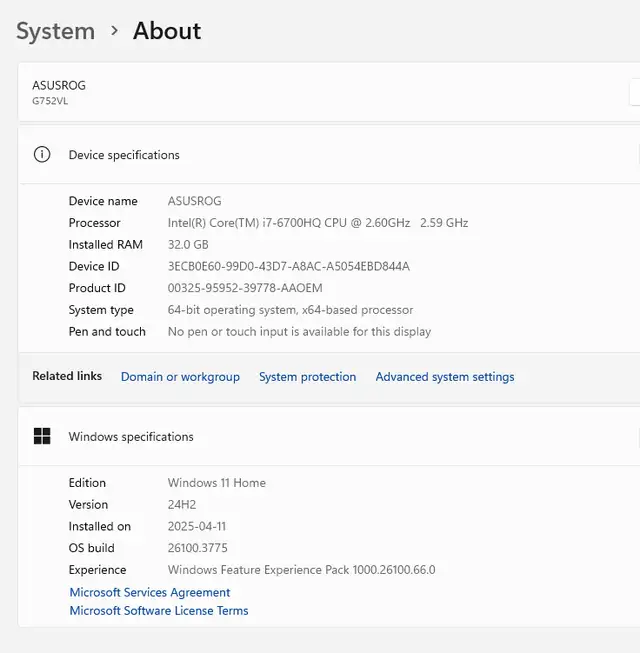Click the OS build 26100.3775 value
Viewport: 640px width, 653px height.
point(197,548)
